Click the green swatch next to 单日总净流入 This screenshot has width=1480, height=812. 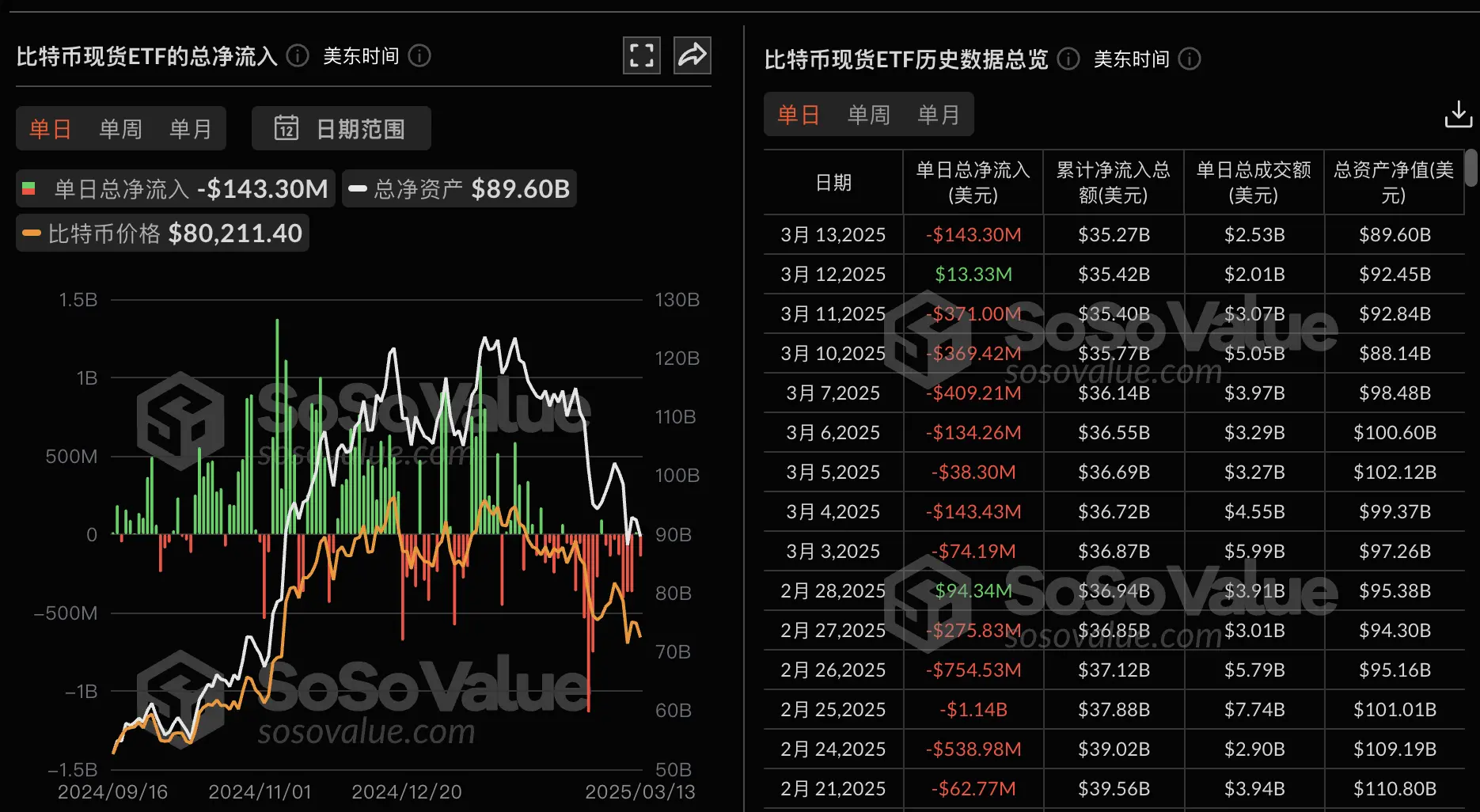(x=29, y=188)
